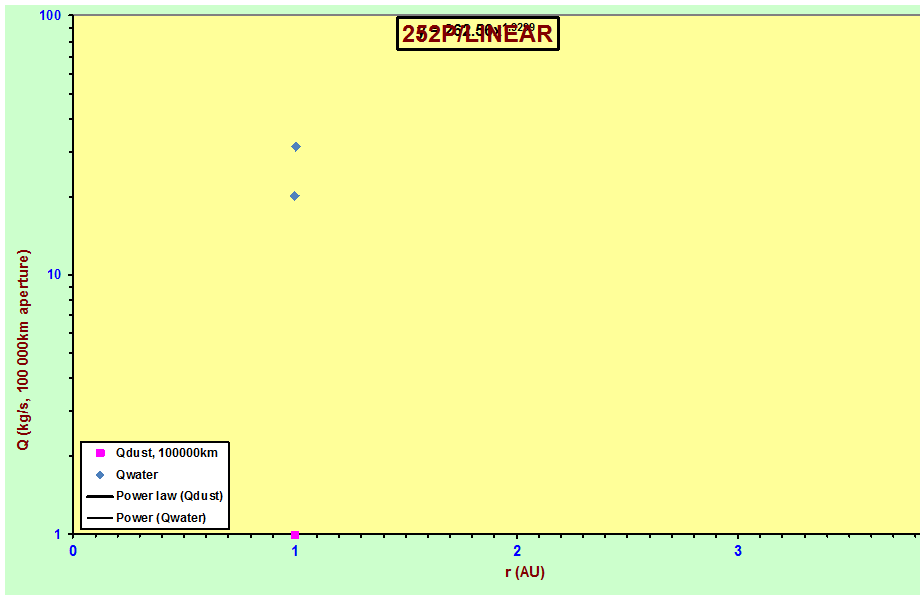Select the lower blue Qwater data point
The image size is (920, 600).
pos(295,196)
